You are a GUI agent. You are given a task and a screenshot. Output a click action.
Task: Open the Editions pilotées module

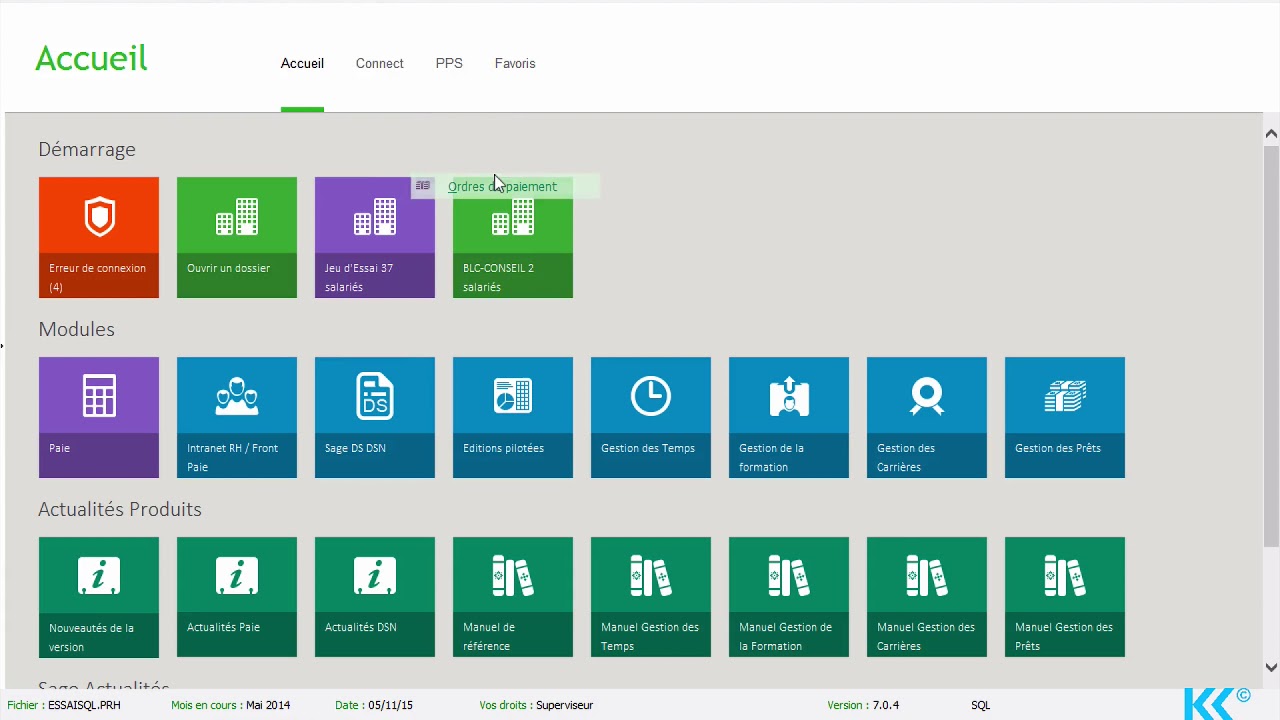point(513,417)
